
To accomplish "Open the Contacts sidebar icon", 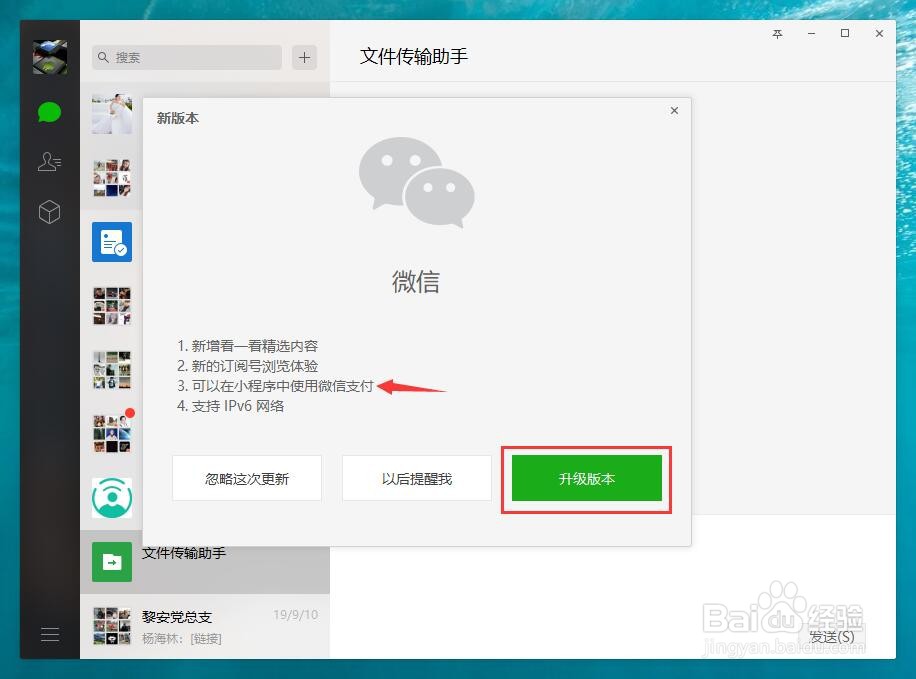I will click(x=49, y=162).
